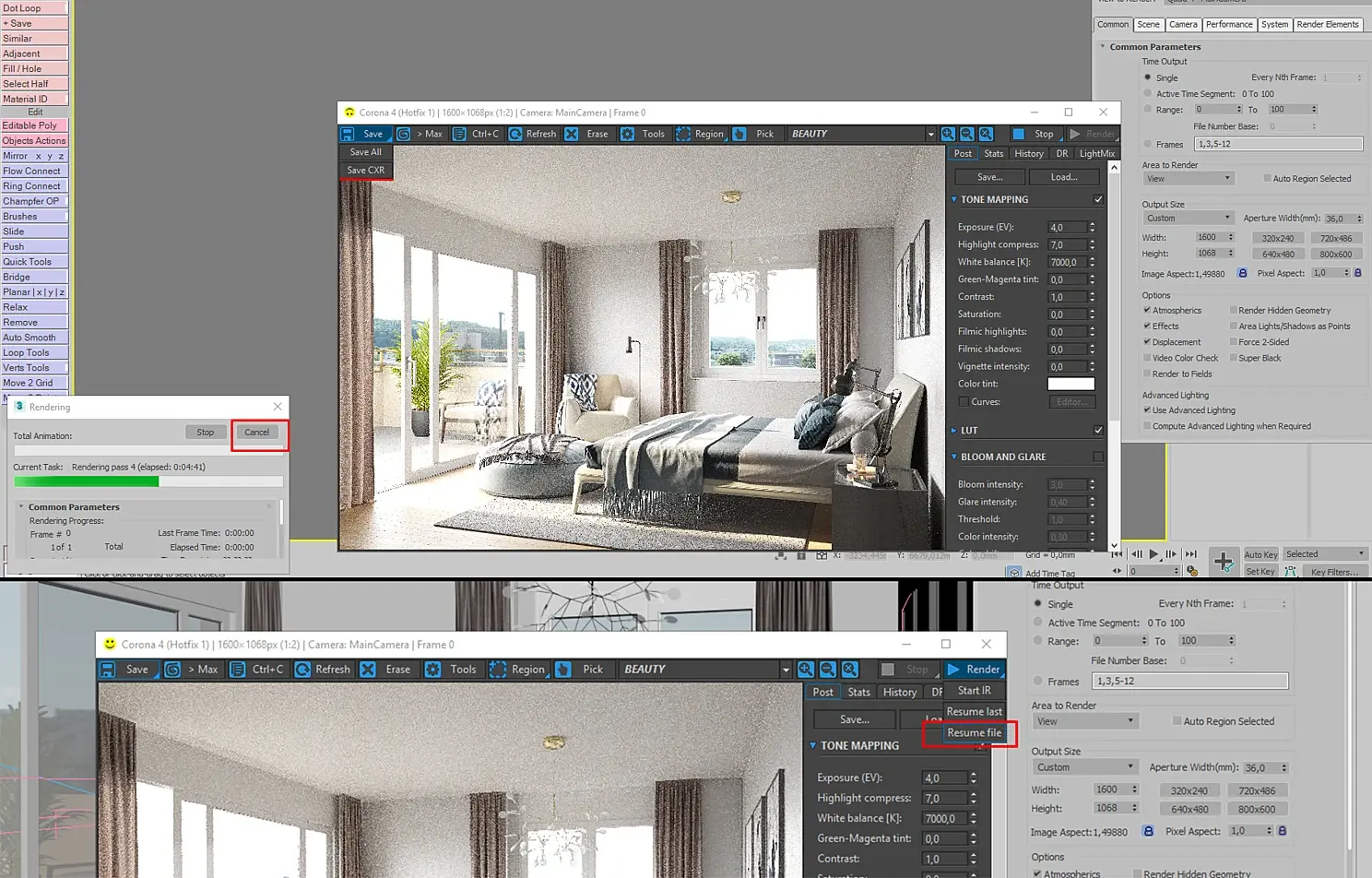Click the Exposure (EV) spinner arrows in the upper Corona window

[x=1092, y=227]
